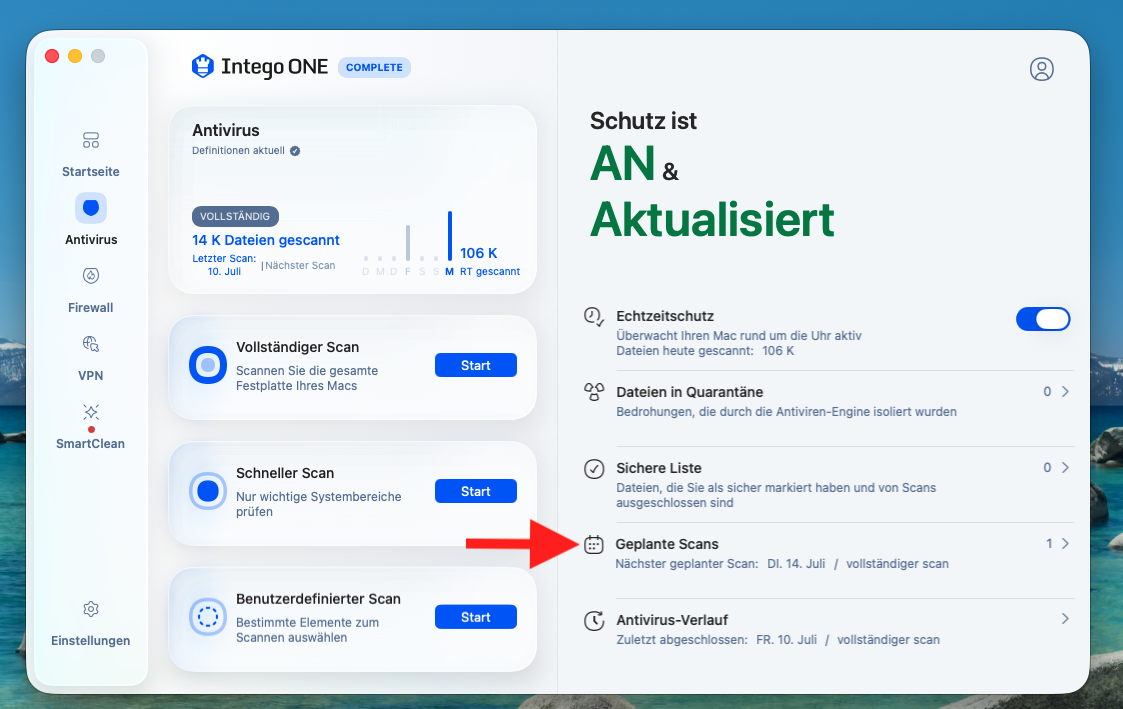Click the Sichere Liste title
The width and height of the screenshot is (1123, 709).
pyautogui.click(x=659, y=468)
